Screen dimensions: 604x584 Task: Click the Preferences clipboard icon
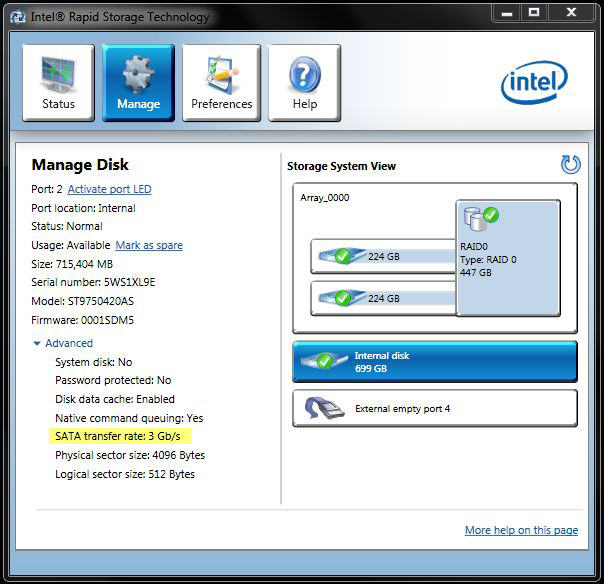pos(221,74)
